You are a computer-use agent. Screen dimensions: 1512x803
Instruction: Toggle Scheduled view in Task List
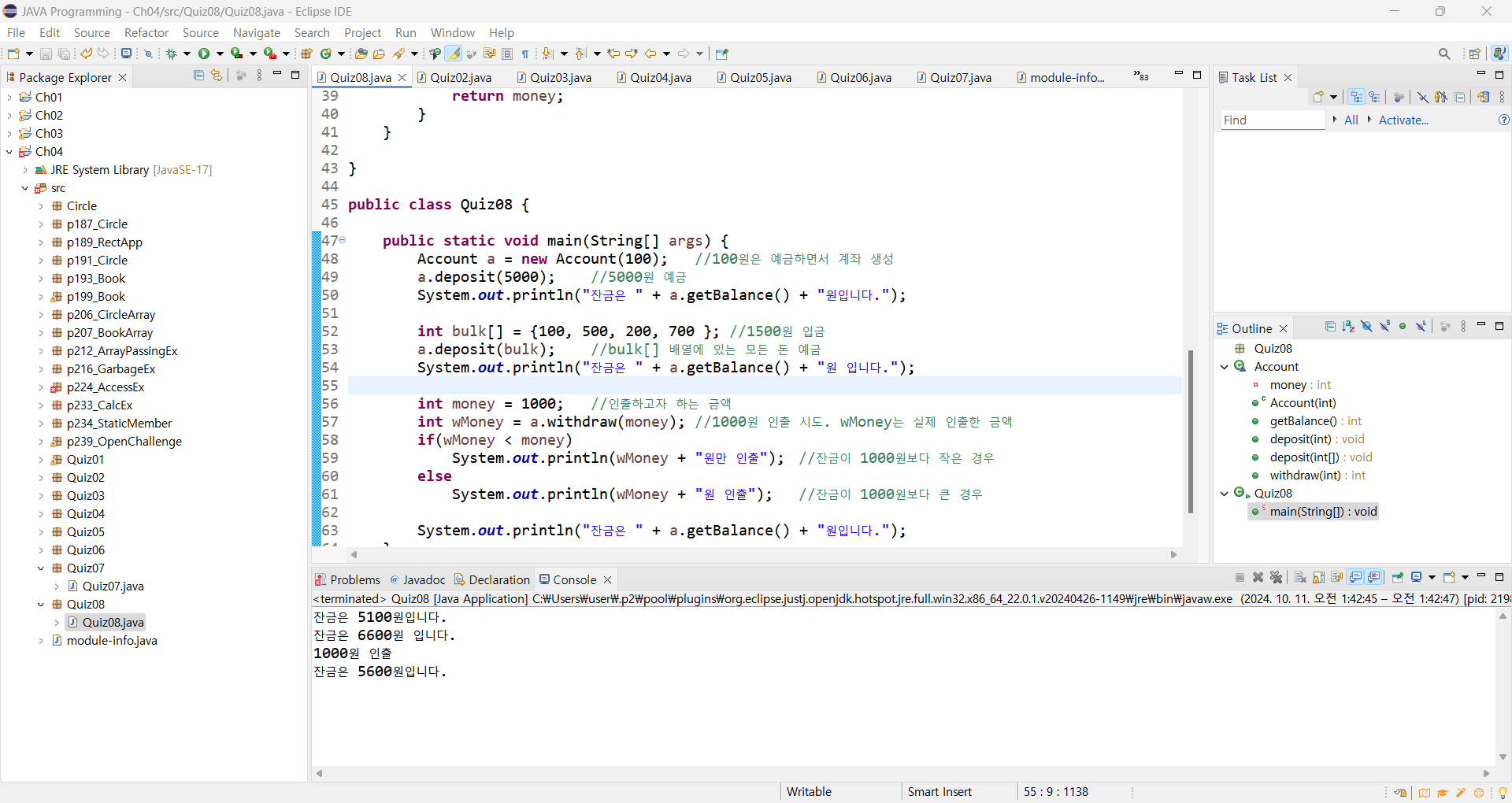click(x=1375, y=97)
